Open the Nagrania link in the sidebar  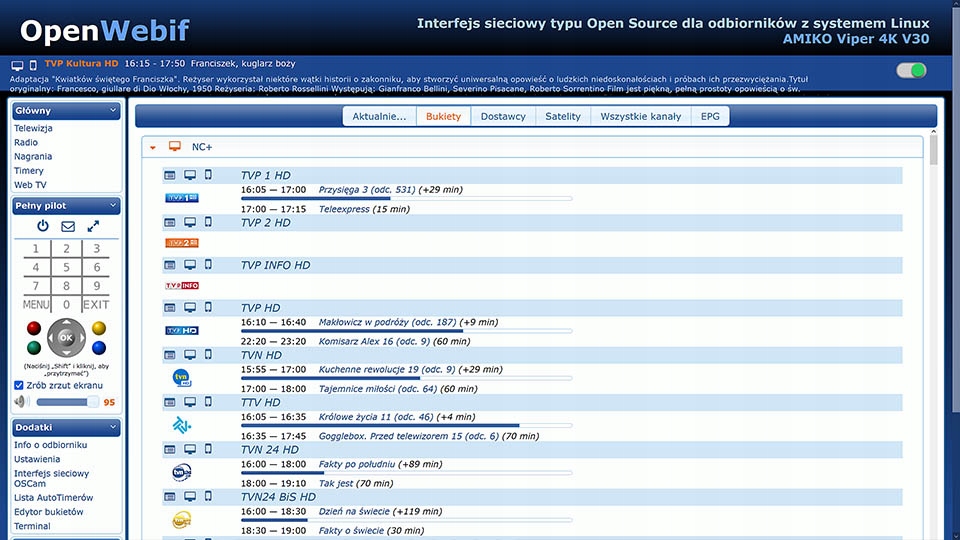click(33, 157)
